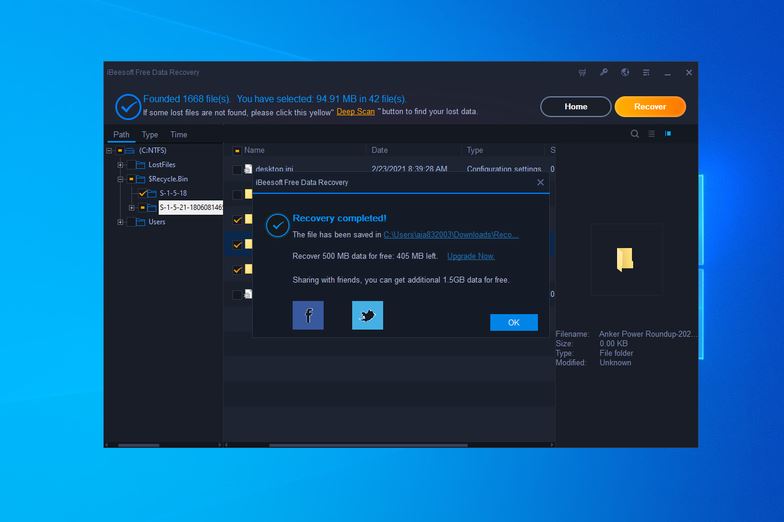Expand the S-1-5-21 tree node
Screen dimensions: 784x522
(132, 208)
